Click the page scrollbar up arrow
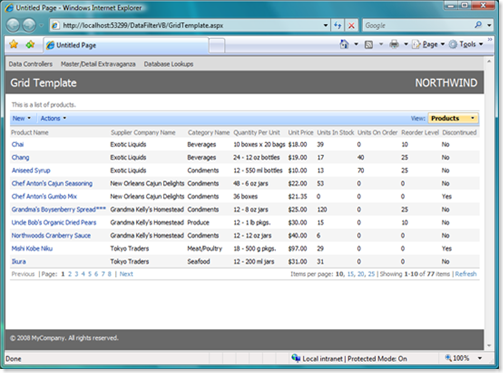The width and height of the screenshot is (503, 373). 489,61
